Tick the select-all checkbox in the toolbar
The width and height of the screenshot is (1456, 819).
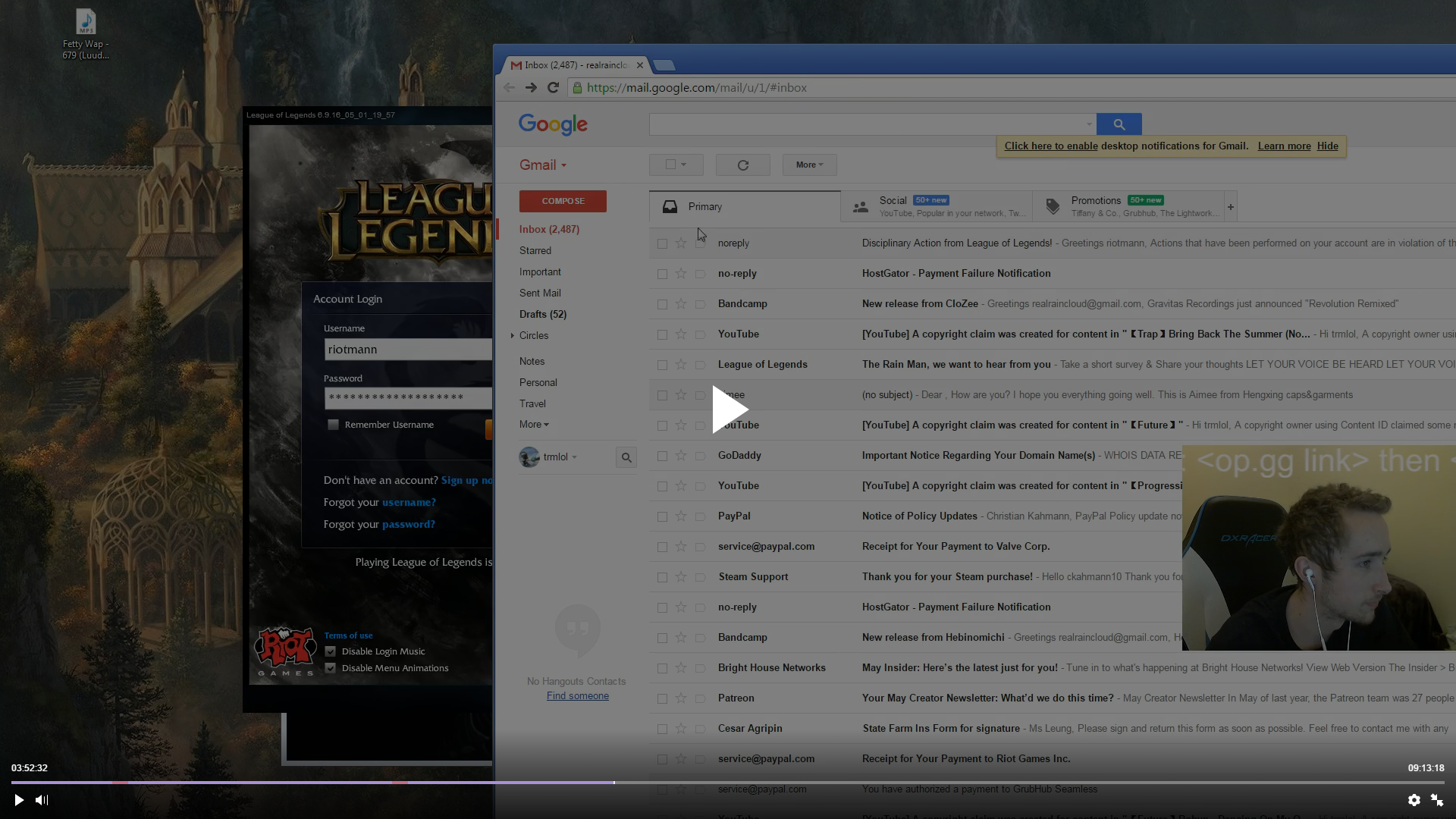click(670, 165)
